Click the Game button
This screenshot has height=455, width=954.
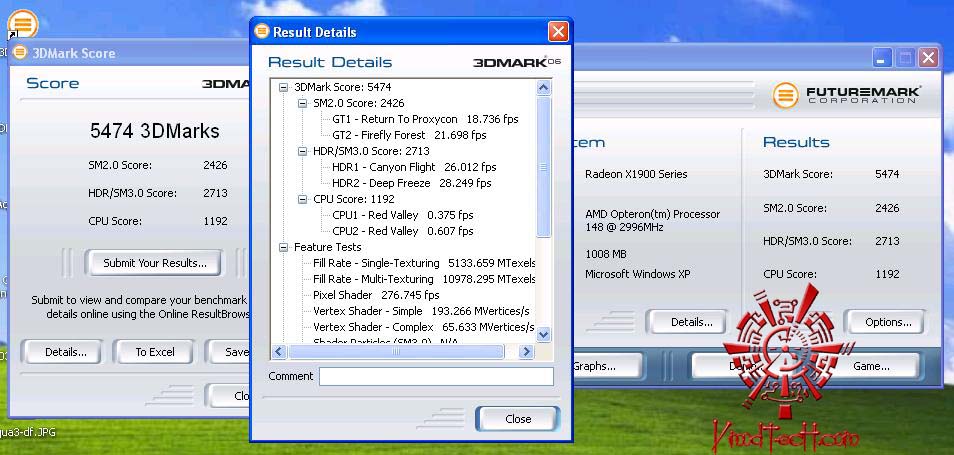871,366
